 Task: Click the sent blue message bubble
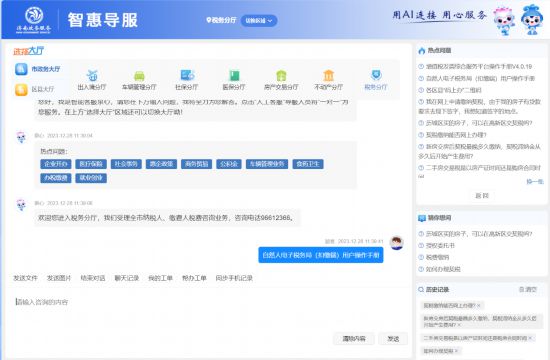321,255
